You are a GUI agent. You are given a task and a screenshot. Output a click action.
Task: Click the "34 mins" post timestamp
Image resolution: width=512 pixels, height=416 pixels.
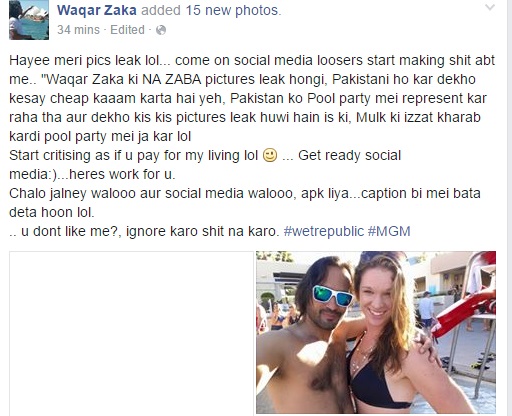click(78, 30)
